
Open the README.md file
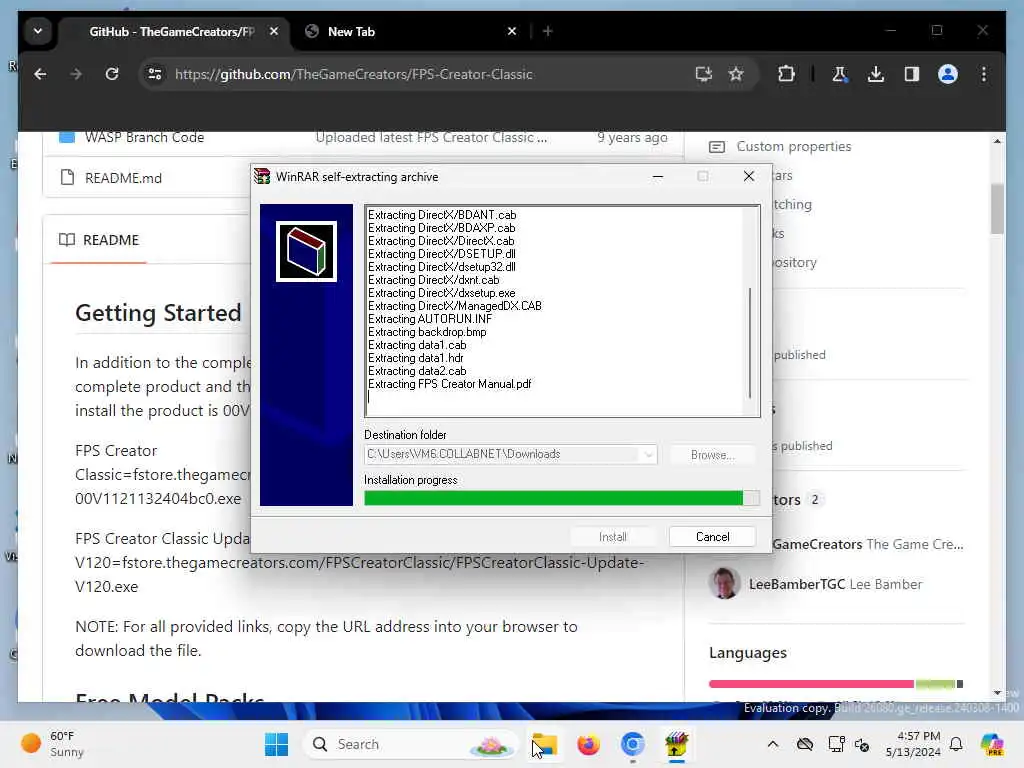[123, 178]
